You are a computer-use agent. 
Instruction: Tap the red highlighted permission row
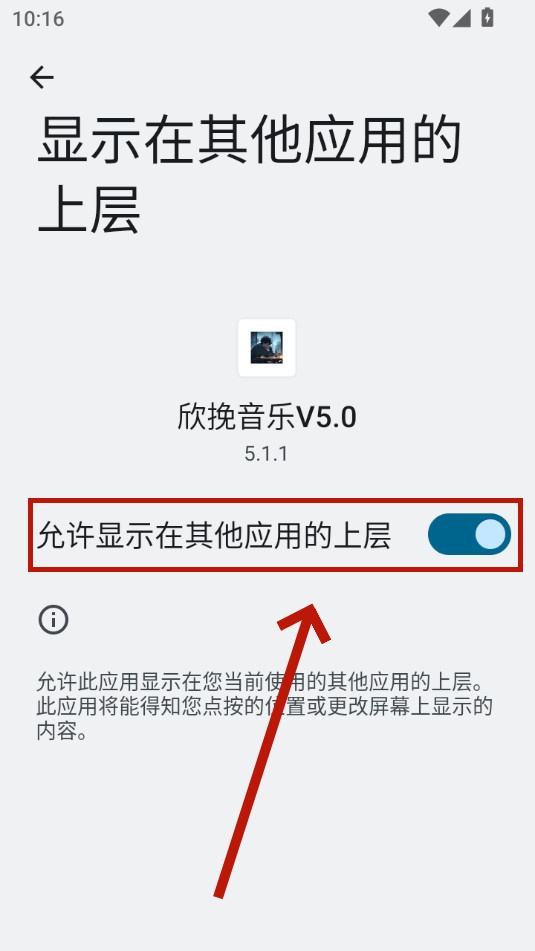(x=275, y=535)
